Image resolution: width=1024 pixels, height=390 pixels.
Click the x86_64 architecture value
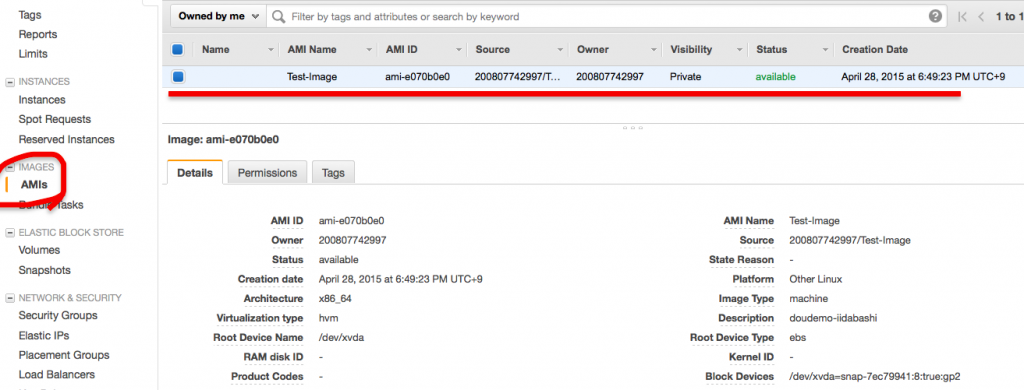point(336,299)
